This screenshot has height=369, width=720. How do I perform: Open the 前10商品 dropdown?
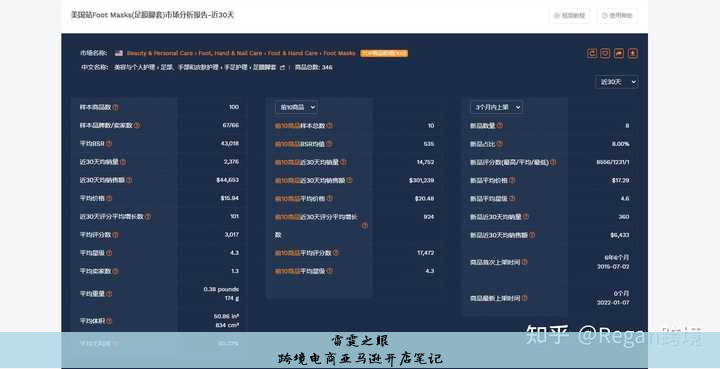(296, 107)
